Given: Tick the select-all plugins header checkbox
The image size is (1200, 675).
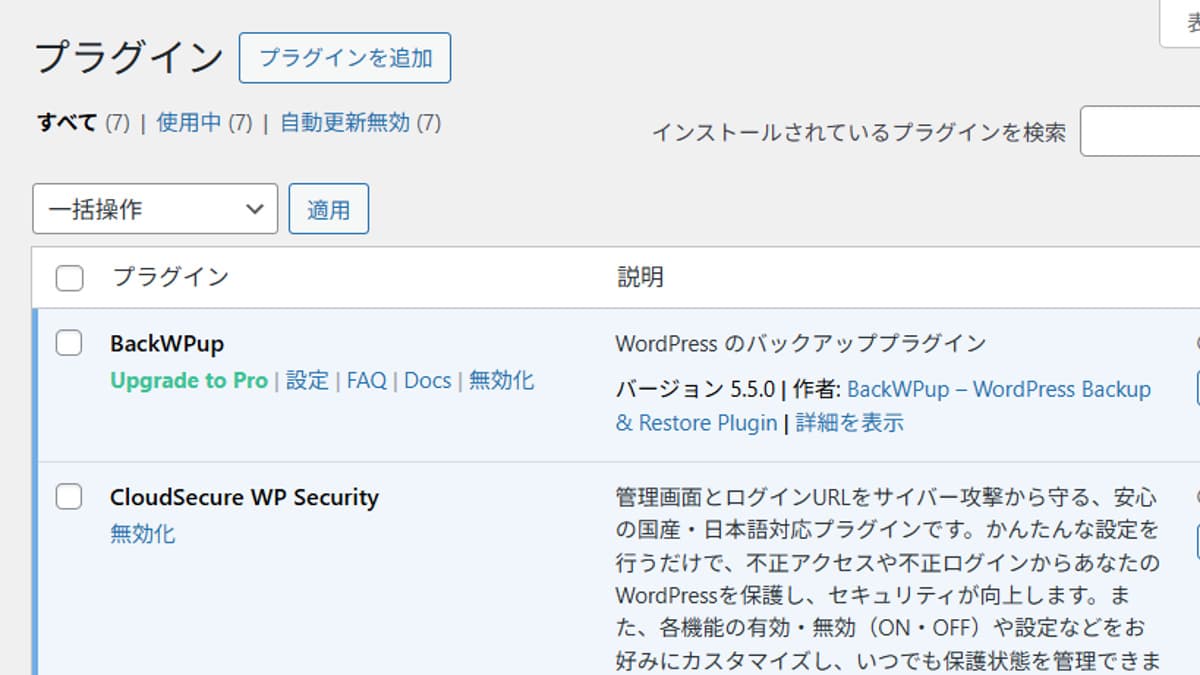Looking at the screenshot, I should point(69,278).
